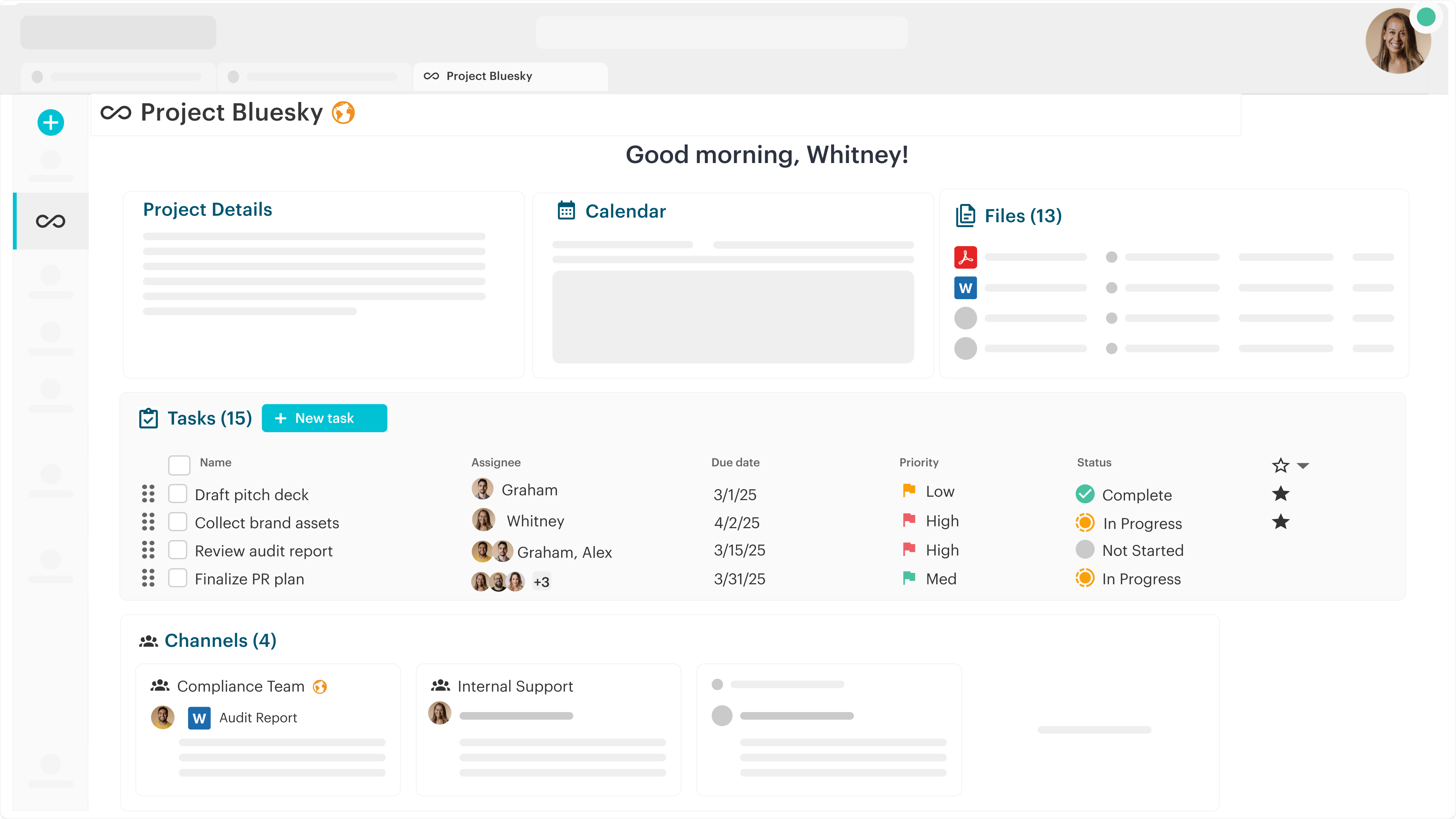Select all tasks with header checkbox
This screenshot has height=819, width=1456.
pyautogui.click(x=179, y=465)
